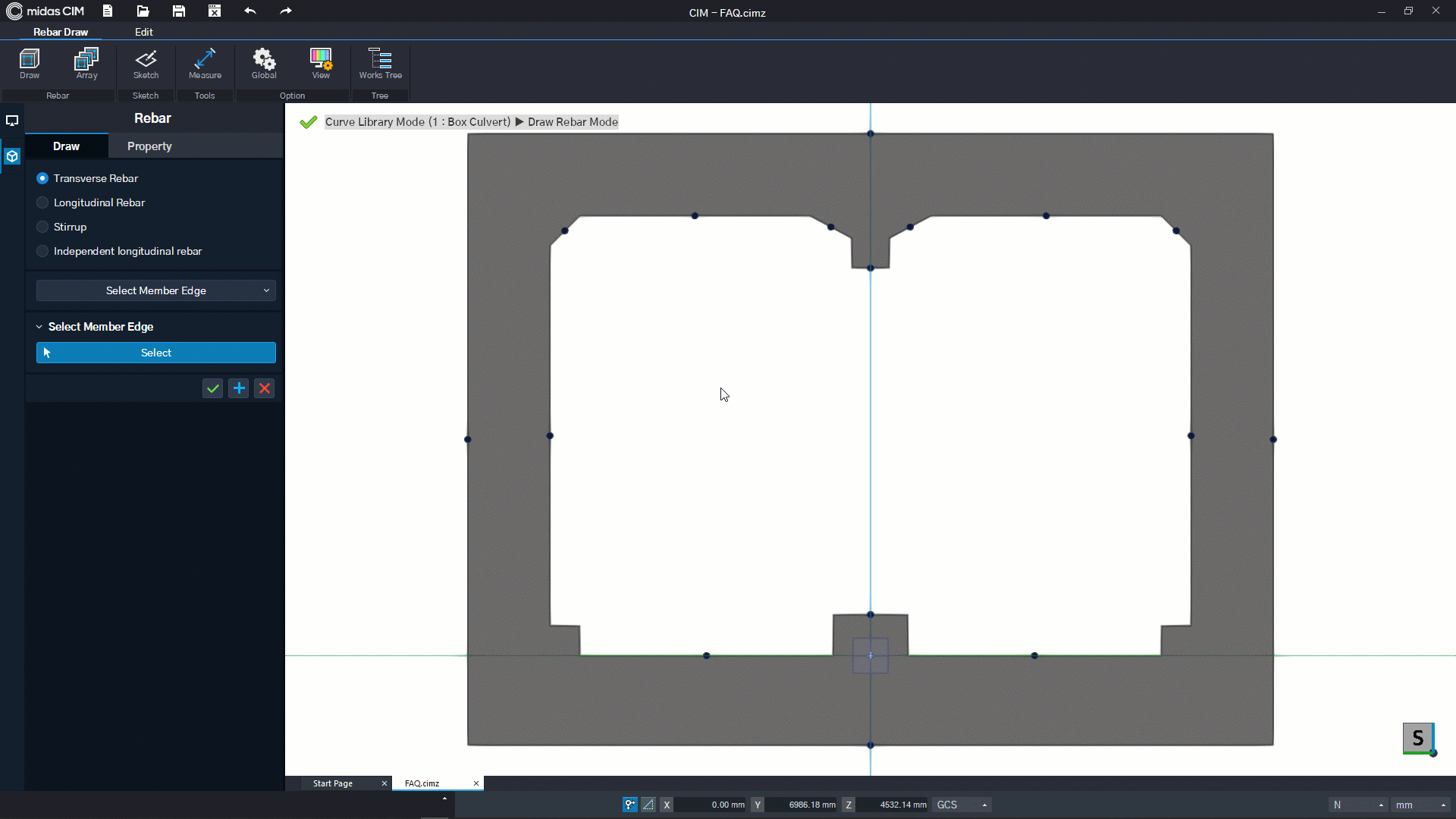Click the top center vertex point
The width and height of the screenshot is (1456, 819).
pos(871,133)
